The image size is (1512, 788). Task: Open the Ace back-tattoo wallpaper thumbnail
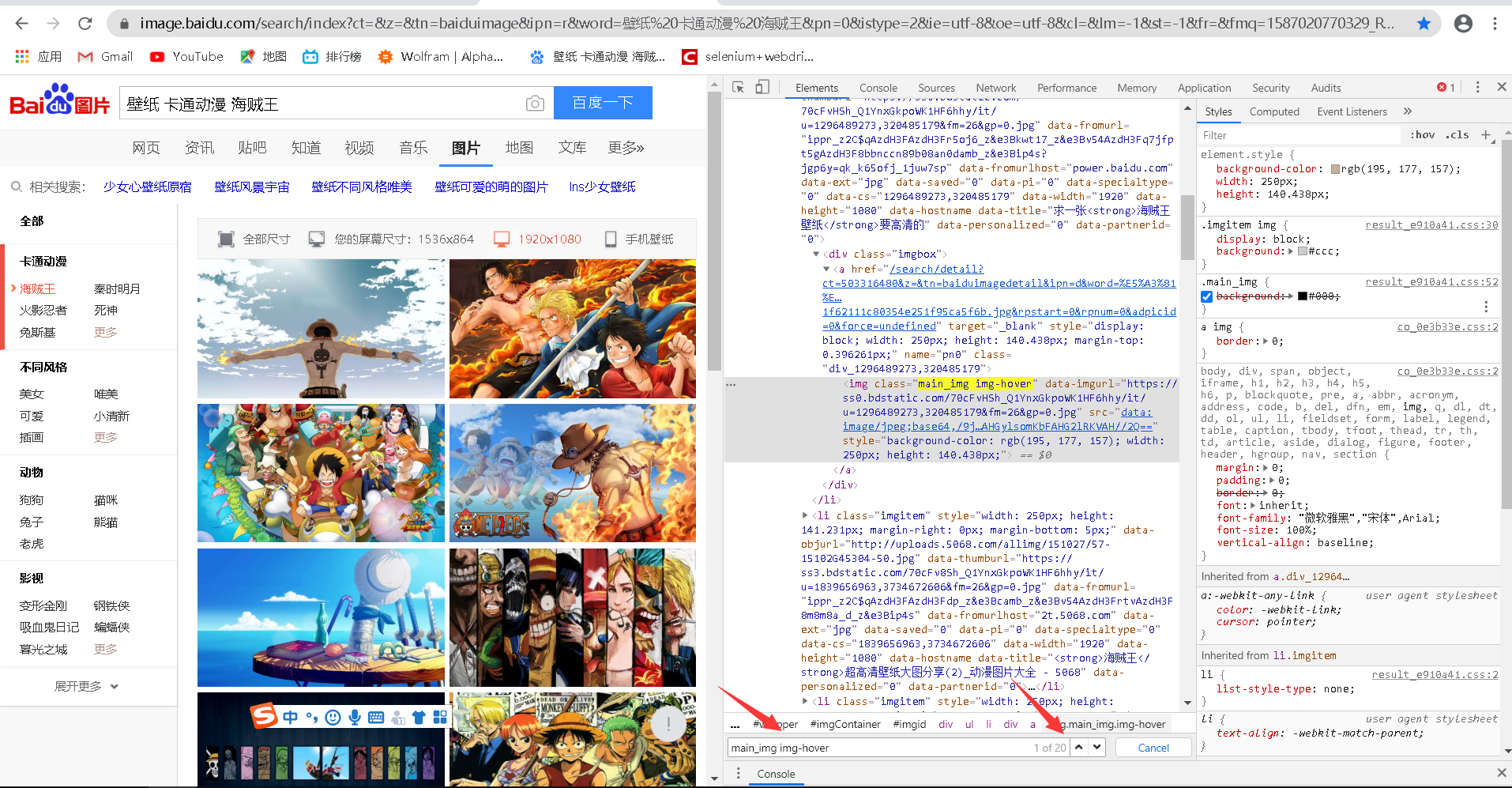point(321,329)
